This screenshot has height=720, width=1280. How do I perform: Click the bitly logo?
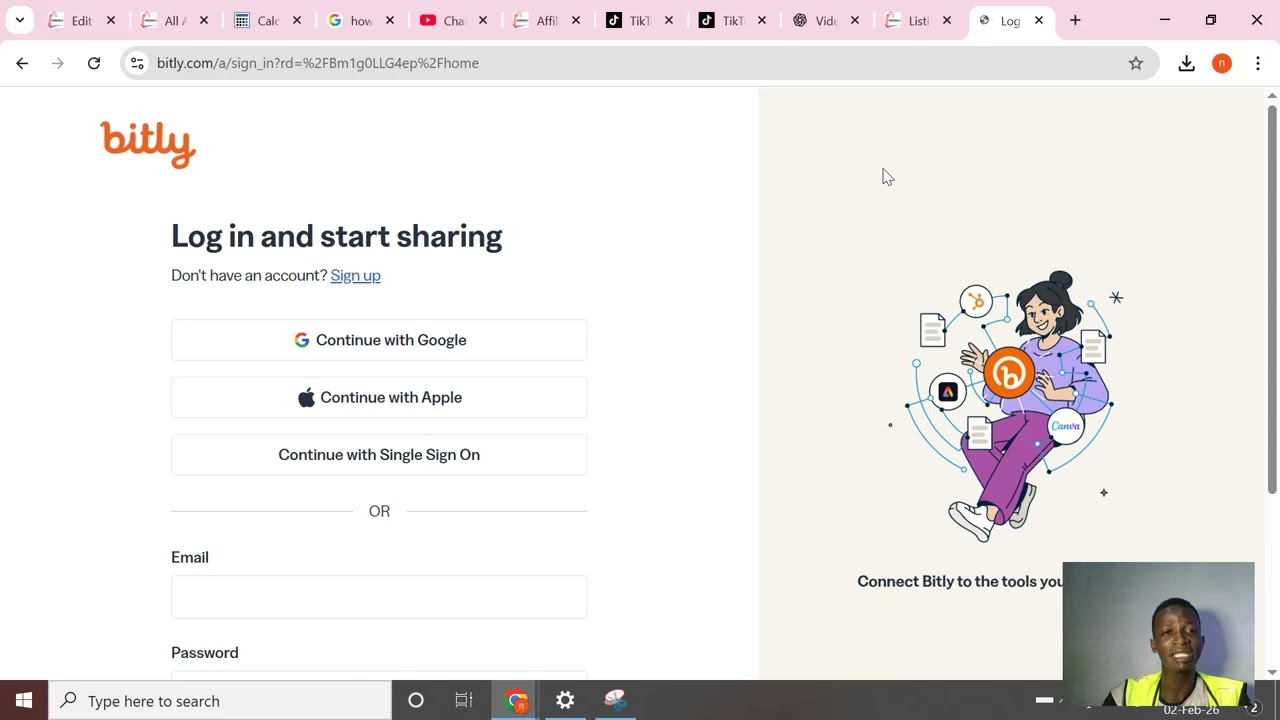click(x=148, y=144)
